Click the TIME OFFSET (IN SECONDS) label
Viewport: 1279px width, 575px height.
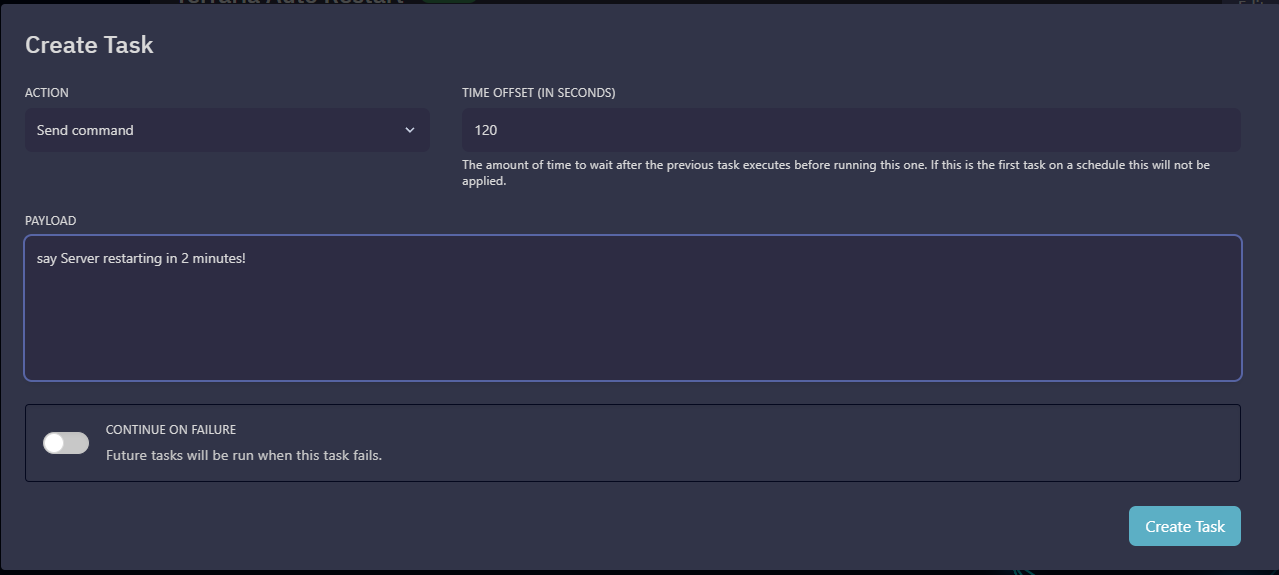(x=538, y=93)
